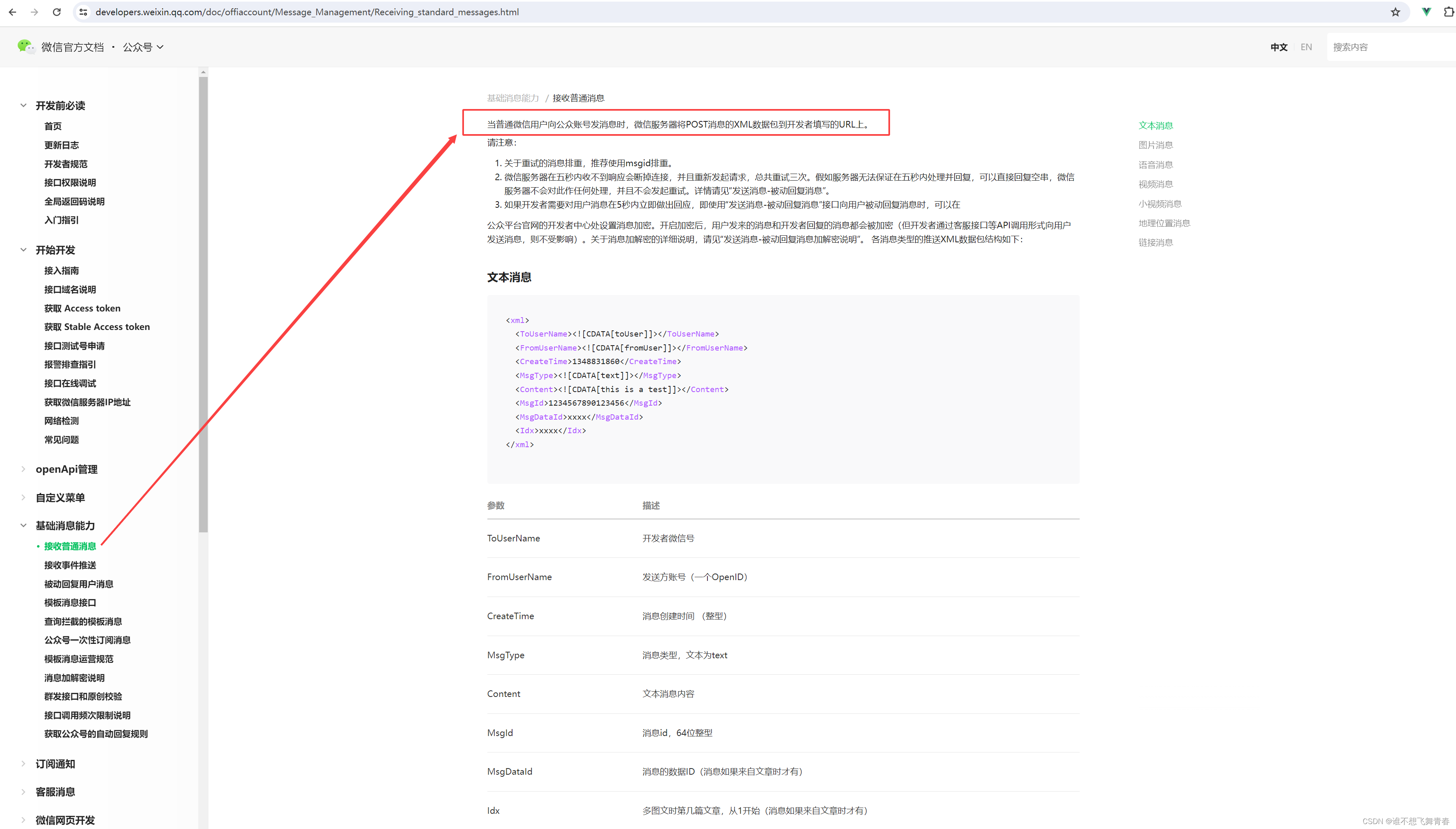Expand the 微信网页开发 section
The image size is (1456, 829).
(x=23, y=820)
